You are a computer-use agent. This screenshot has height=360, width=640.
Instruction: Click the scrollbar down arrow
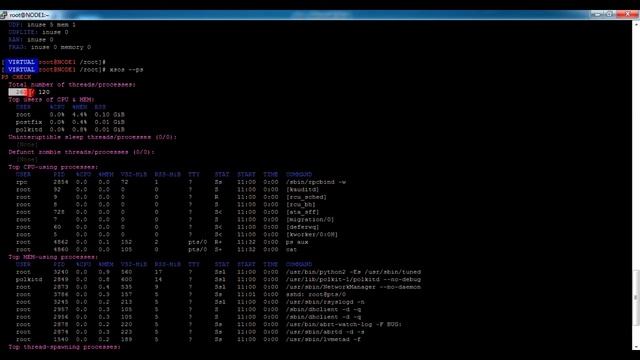click(636, 347)
